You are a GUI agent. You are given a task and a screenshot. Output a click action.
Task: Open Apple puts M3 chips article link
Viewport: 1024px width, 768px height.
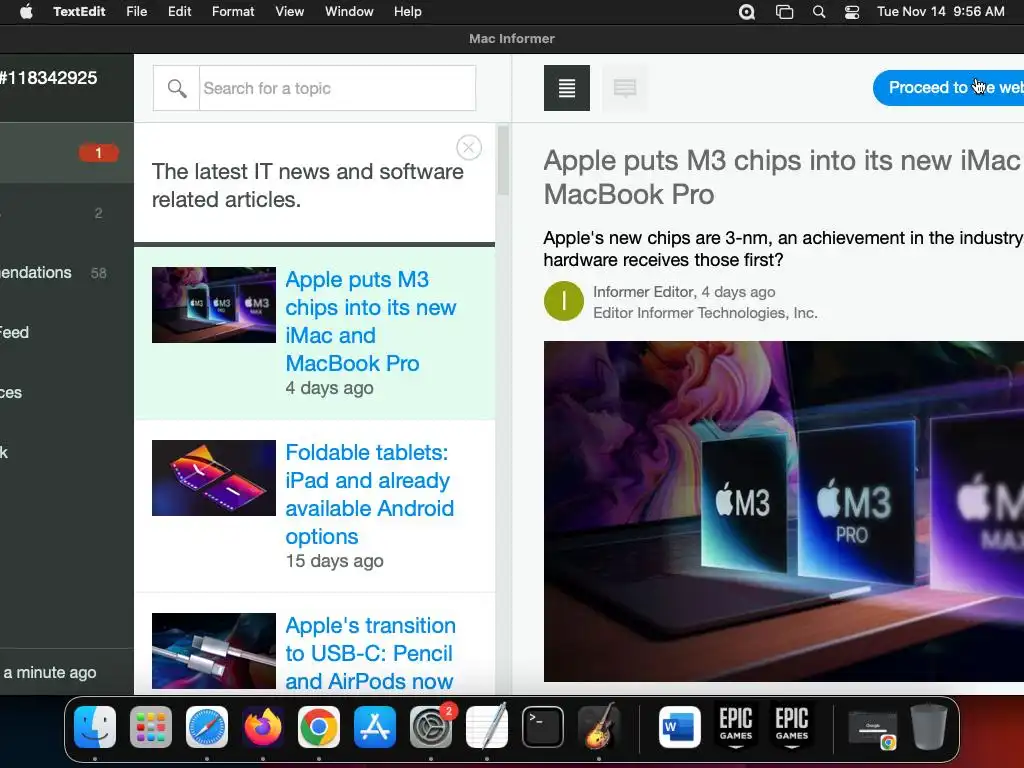370,321
